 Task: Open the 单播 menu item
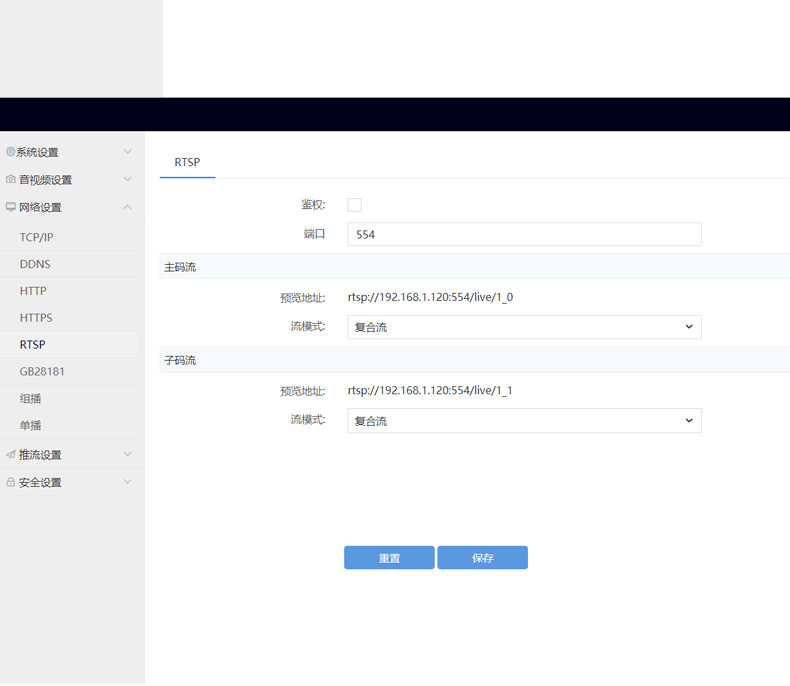pos(30,426)
